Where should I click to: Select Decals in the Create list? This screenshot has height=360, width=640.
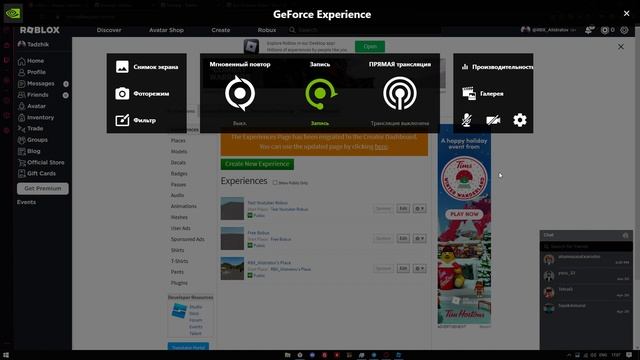(x=178, y=162)
